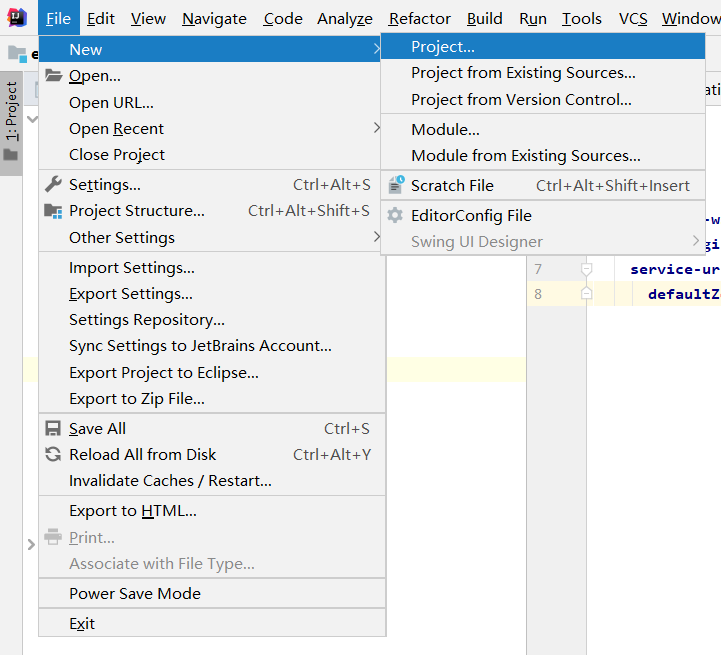This screenshot has width=721, height=655.
Task: Select Export to Zip File...
Action: [x=212, y=398]
